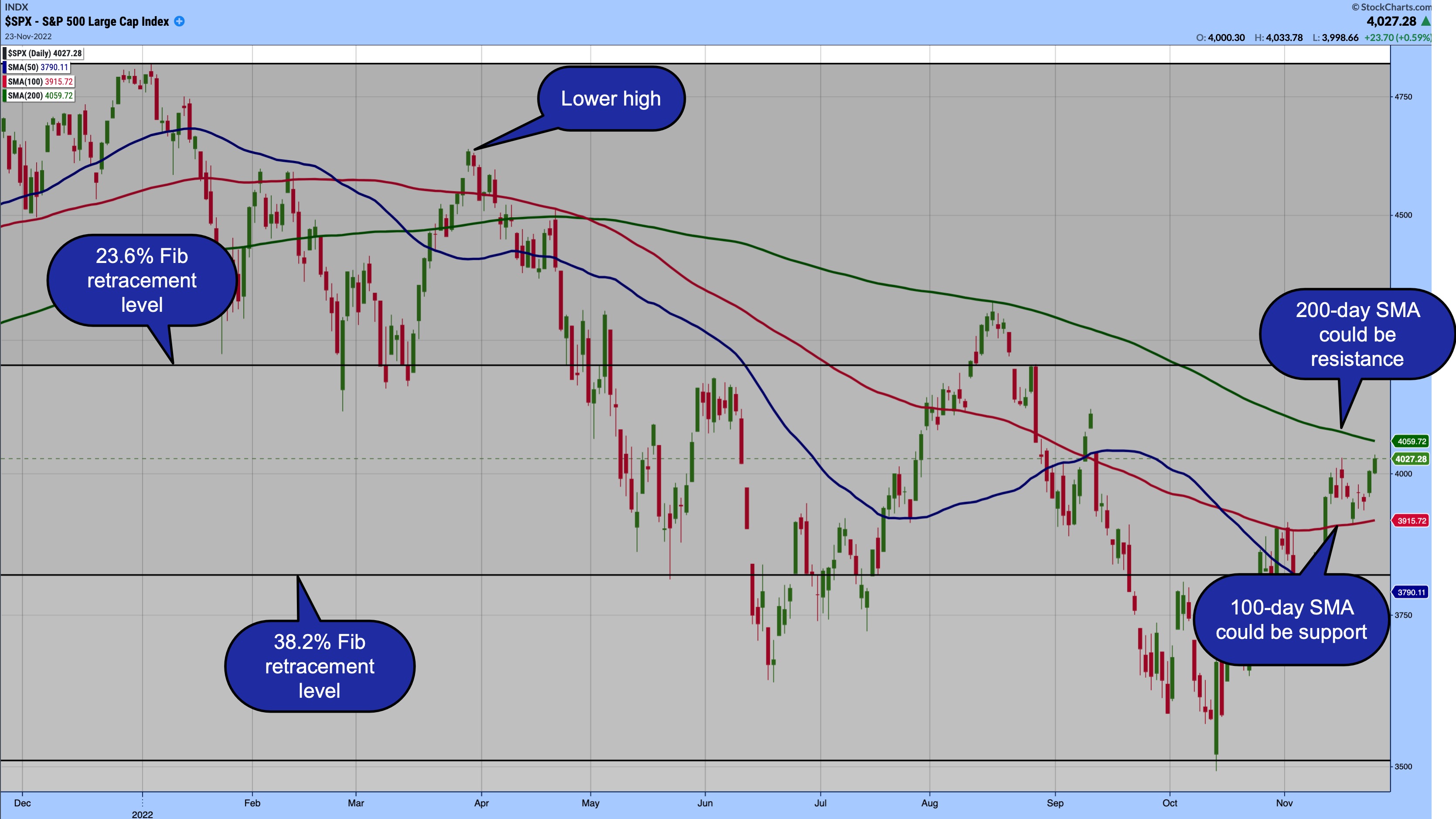The height and width of the screenshot is (819, 1456).
Task: Click the StockCharts.com copyright text
Action: [1391, 7]
